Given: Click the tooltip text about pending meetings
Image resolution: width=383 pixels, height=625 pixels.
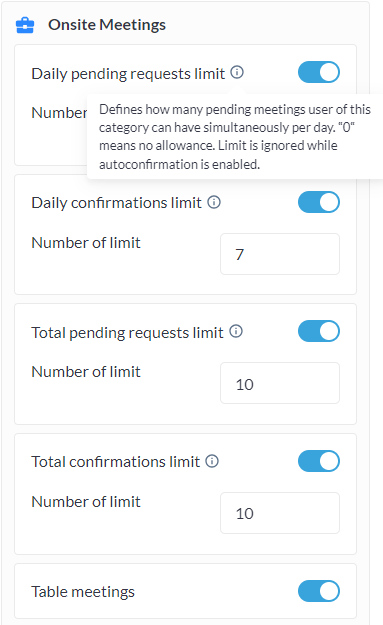Looking at the screenshot, I should pyautogui.click(x=235, y=137).
